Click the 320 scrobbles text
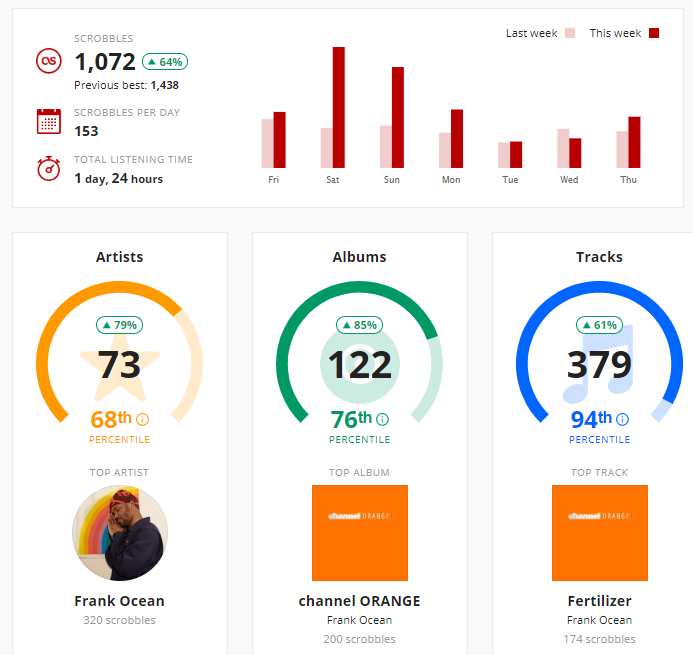 tap(119, 620)
